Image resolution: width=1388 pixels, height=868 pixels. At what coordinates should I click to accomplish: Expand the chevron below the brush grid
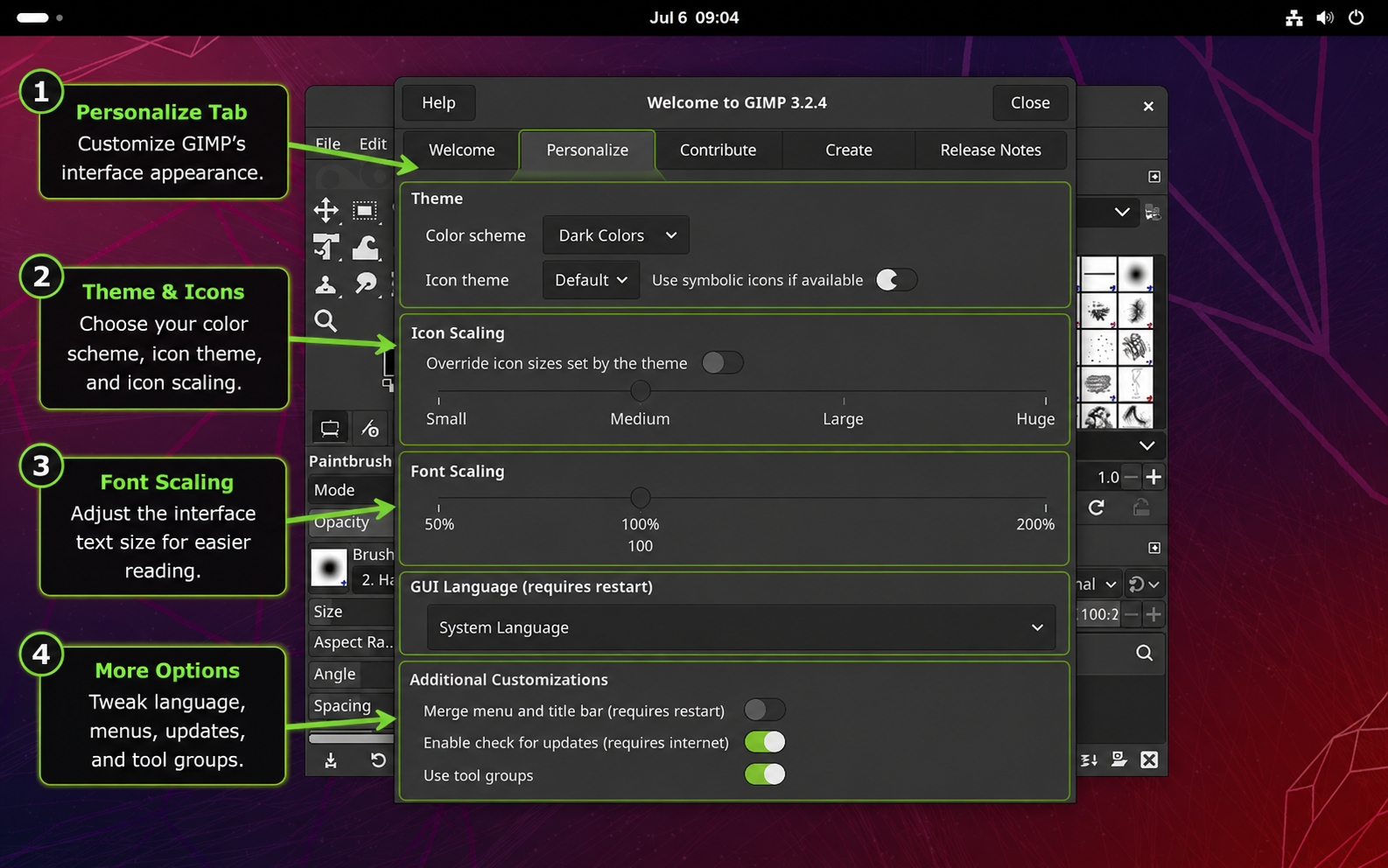(1146, 445)
